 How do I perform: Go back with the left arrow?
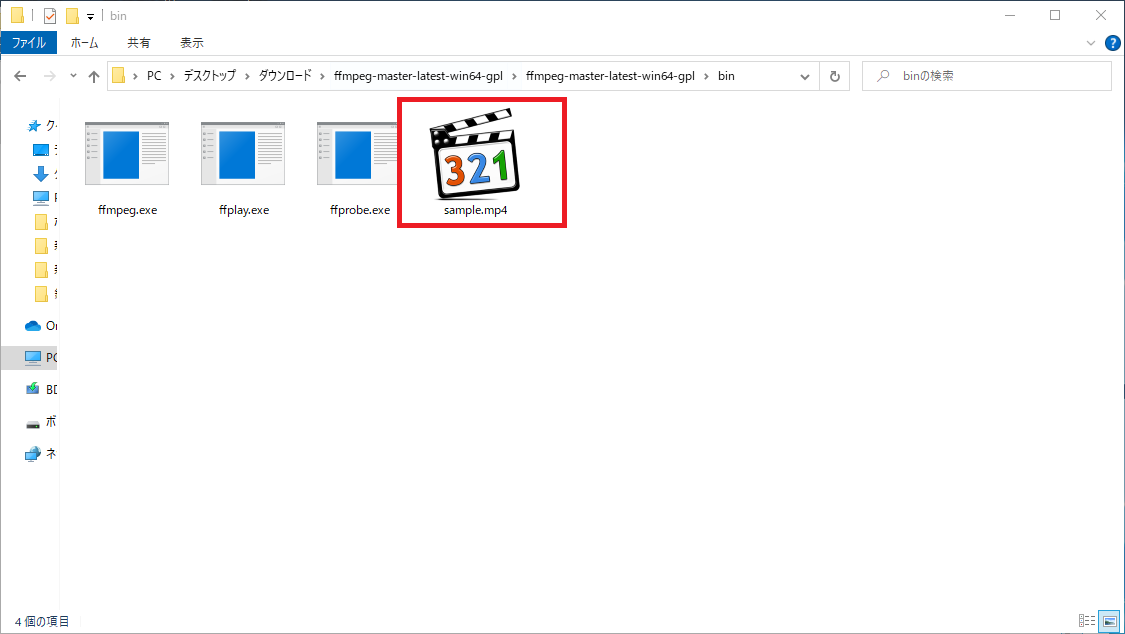coord(20,76)
